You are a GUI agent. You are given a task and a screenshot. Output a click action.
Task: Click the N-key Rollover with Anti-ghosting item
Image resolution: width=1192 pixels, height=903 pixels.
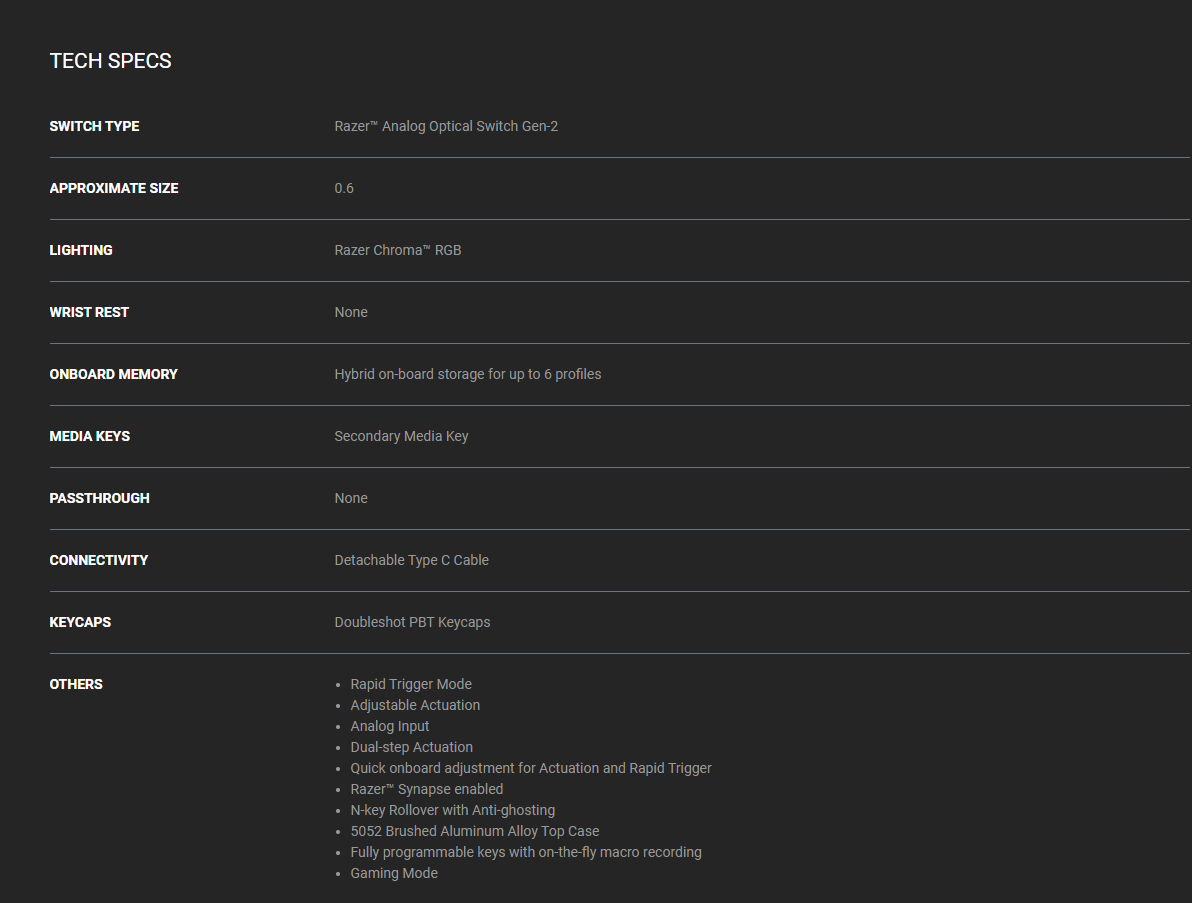[x=452, y=810]
